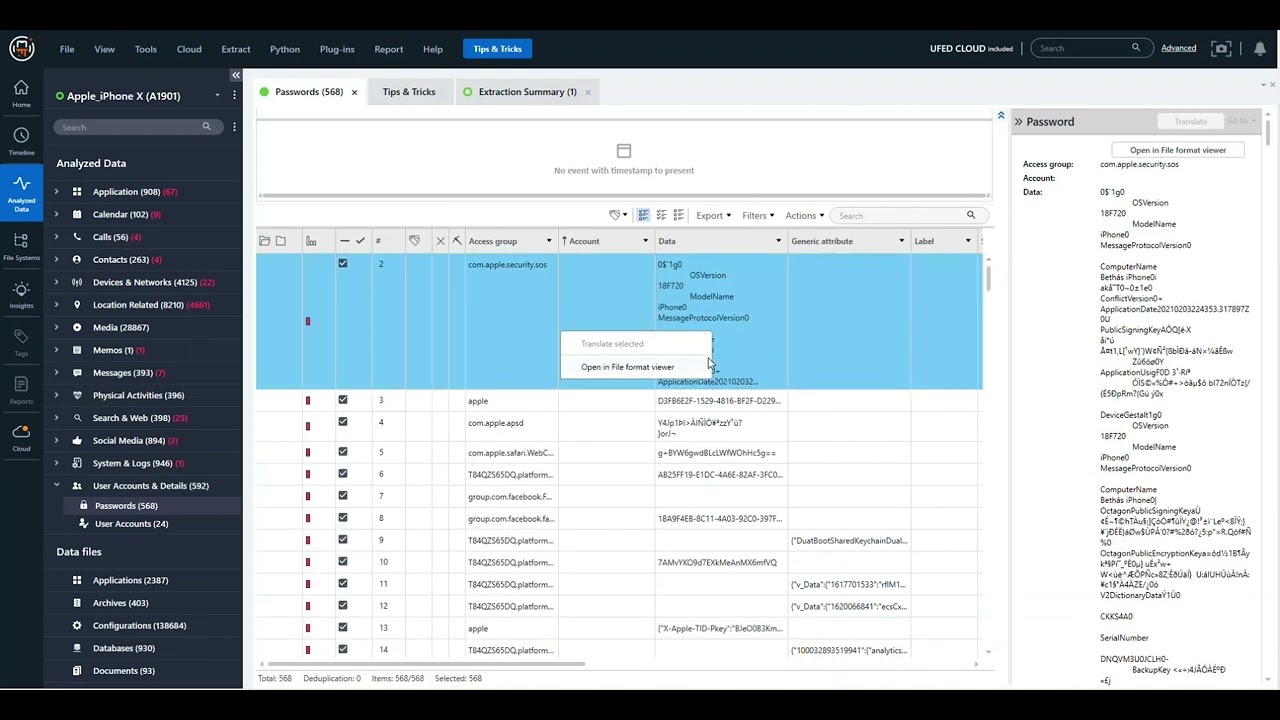This screenshot has height=720, width=1280.
Task: Uncheck the checkbox for row 2
Action: [x=343, y=263]
